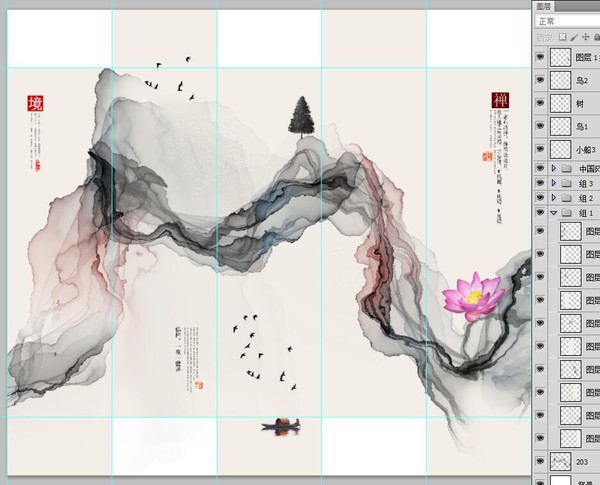Viewport: 600px width, 485px height.
Task: Collapse the 组 1 group
Action: click(x=554, y=213)
